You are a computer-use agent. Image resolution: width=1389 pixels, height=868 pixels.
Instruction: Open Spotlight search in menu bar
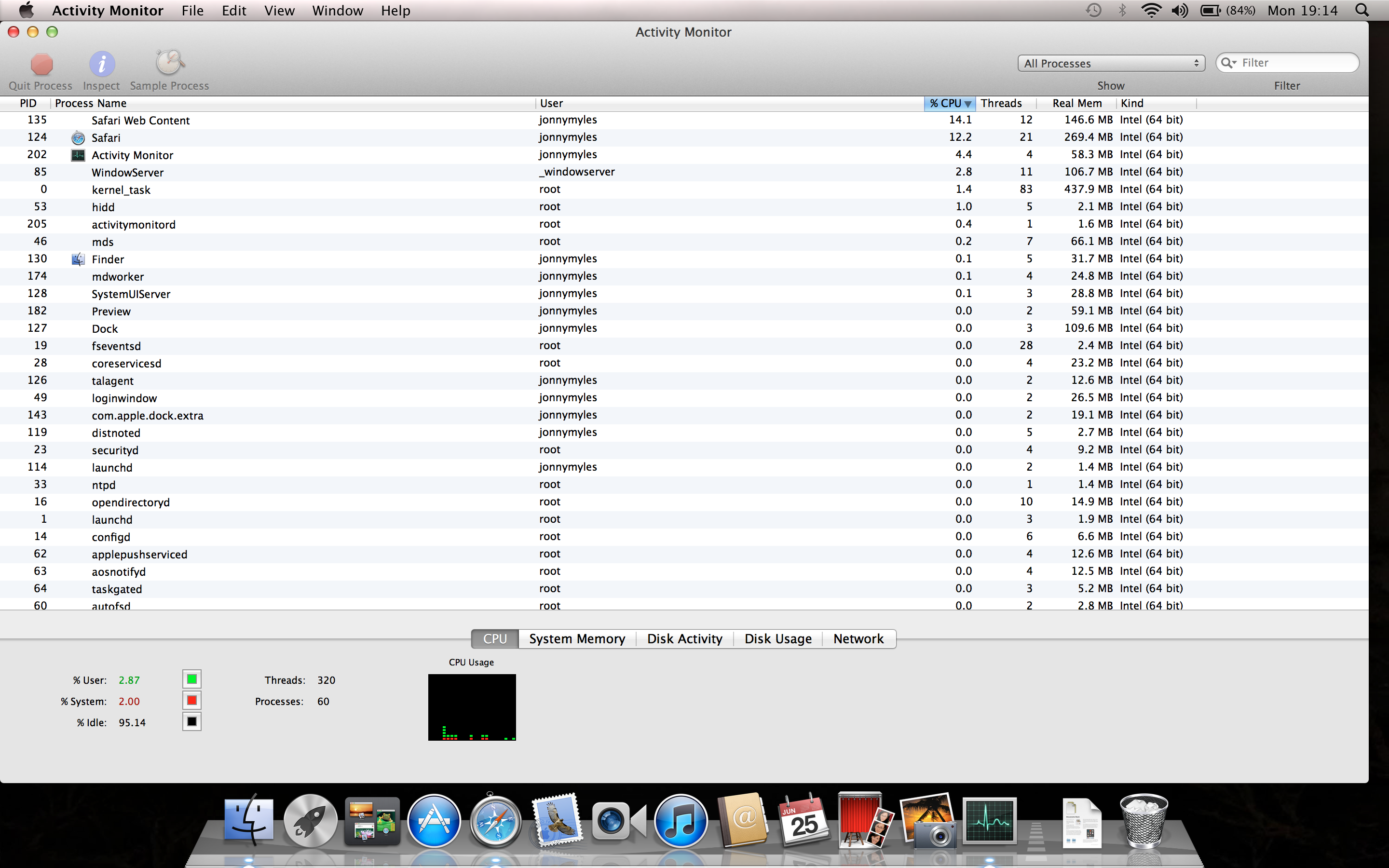1362,10
